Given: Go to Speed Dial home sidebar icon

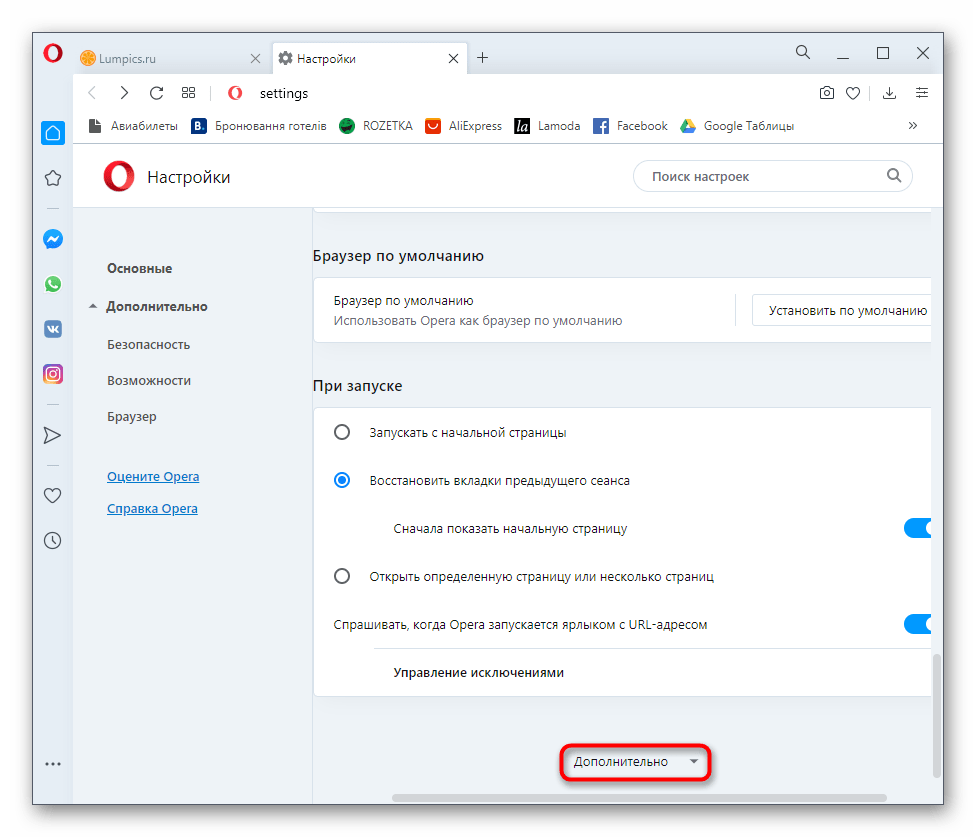Looking at the screenshot, I should (53, 133).
